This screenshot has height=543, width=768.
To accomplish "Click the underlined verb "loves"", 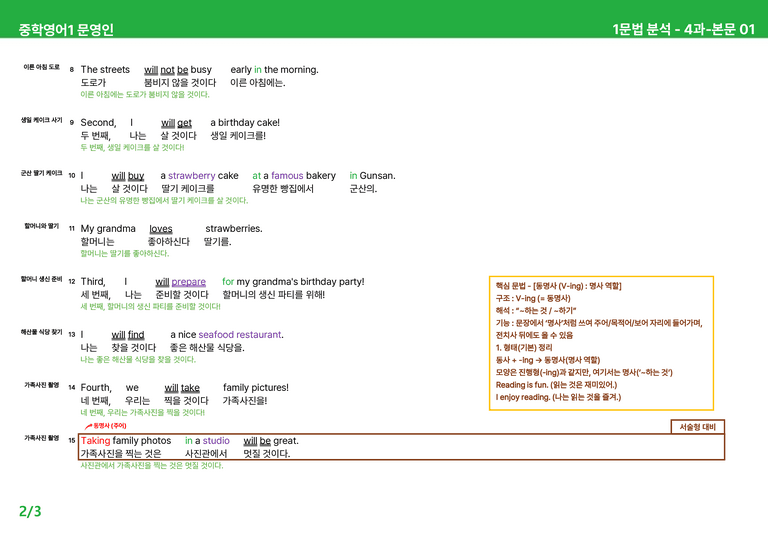I will 161,229.
